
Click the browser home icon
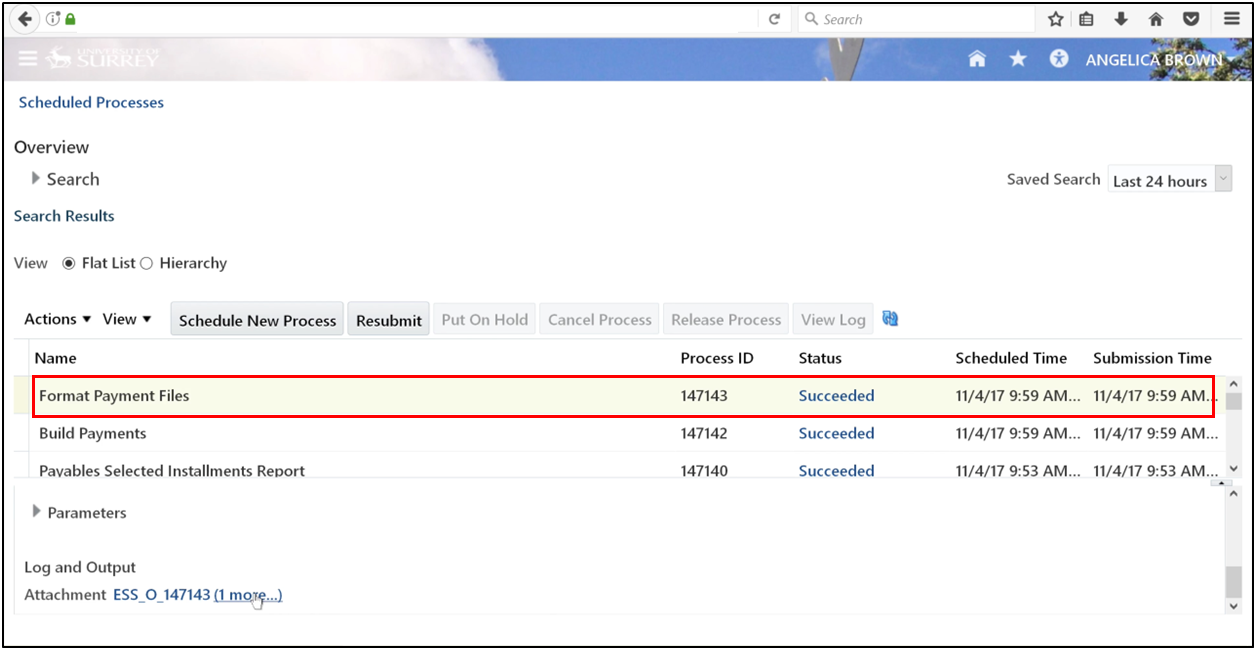(x=1156, y=18)
